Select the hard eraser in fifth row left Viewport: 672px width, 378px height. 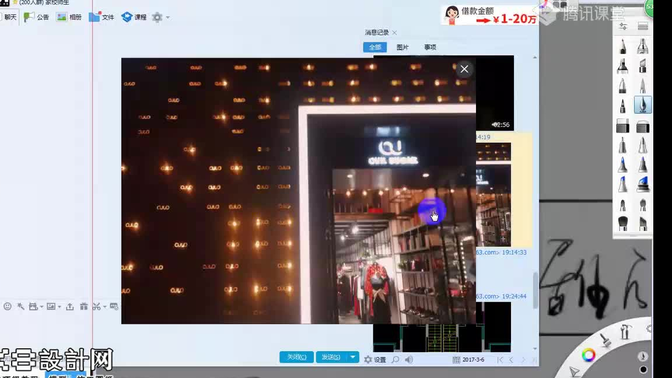point(623,126)
